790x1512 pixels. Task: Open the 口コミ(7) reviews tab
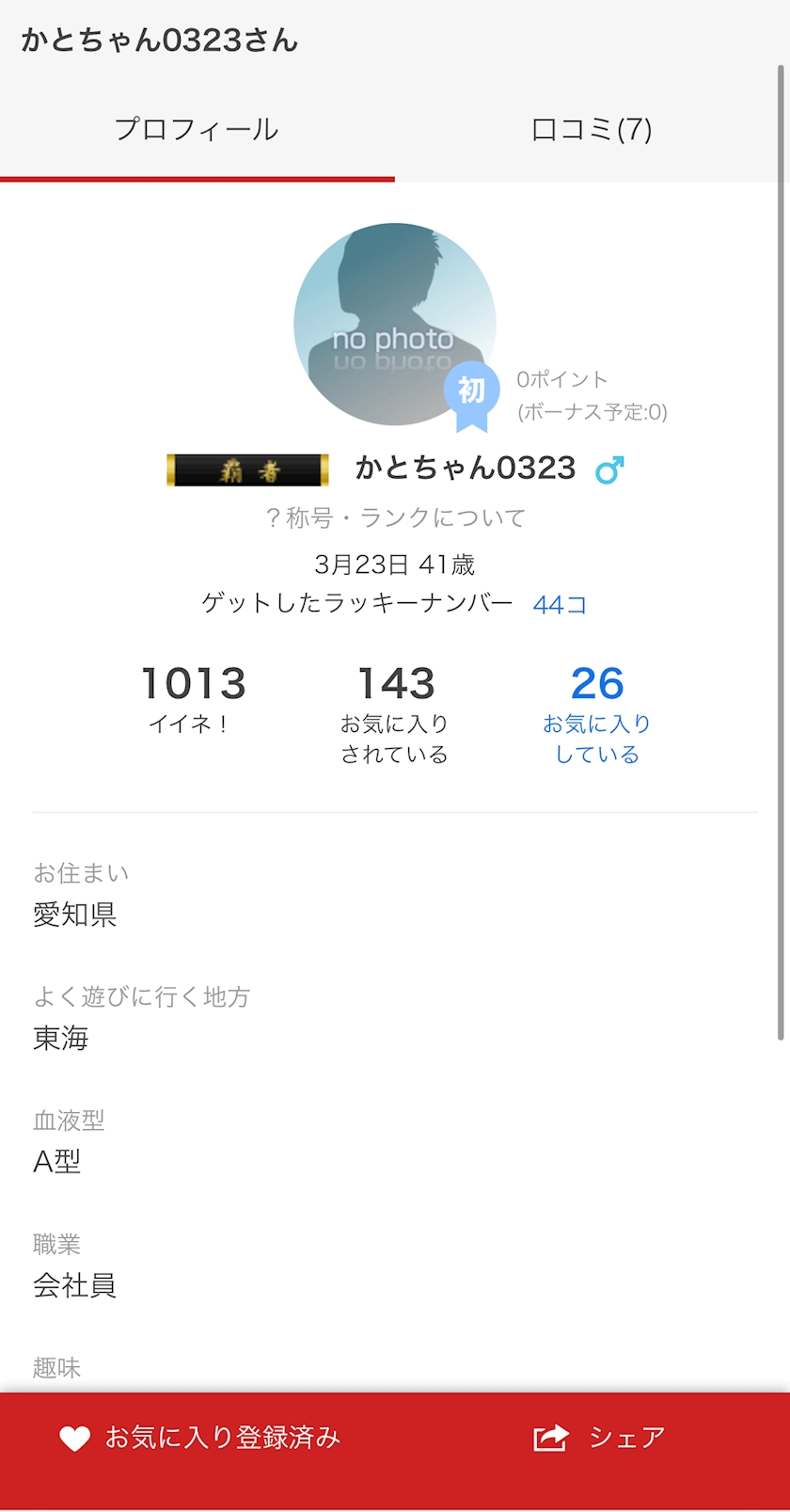(592, 130)
